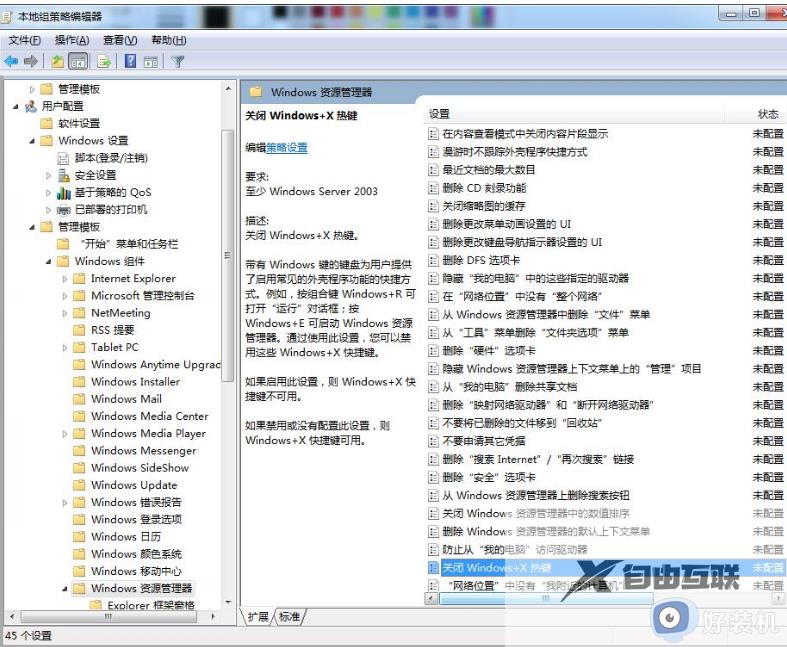Click the 基于策略的 QoS chart icon
Image resolution: width=787 pixels, height=647 pixels.
tap(64, 192)
